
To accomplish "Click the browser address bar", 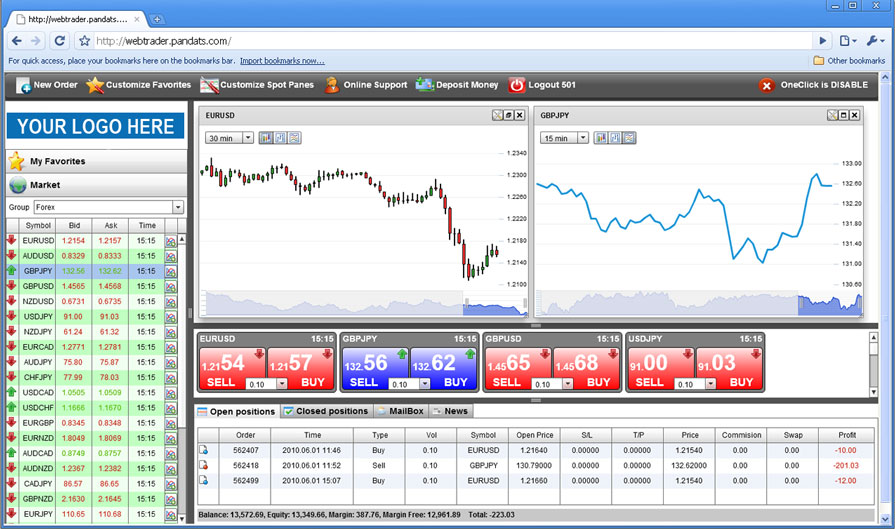I will [450, 41].
